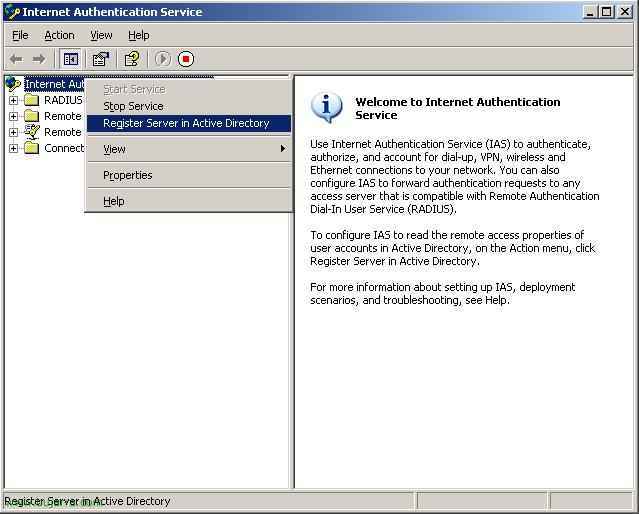The image size is (639, 514).
Task: Choose Properties from context menu
Action: point(189,175)
